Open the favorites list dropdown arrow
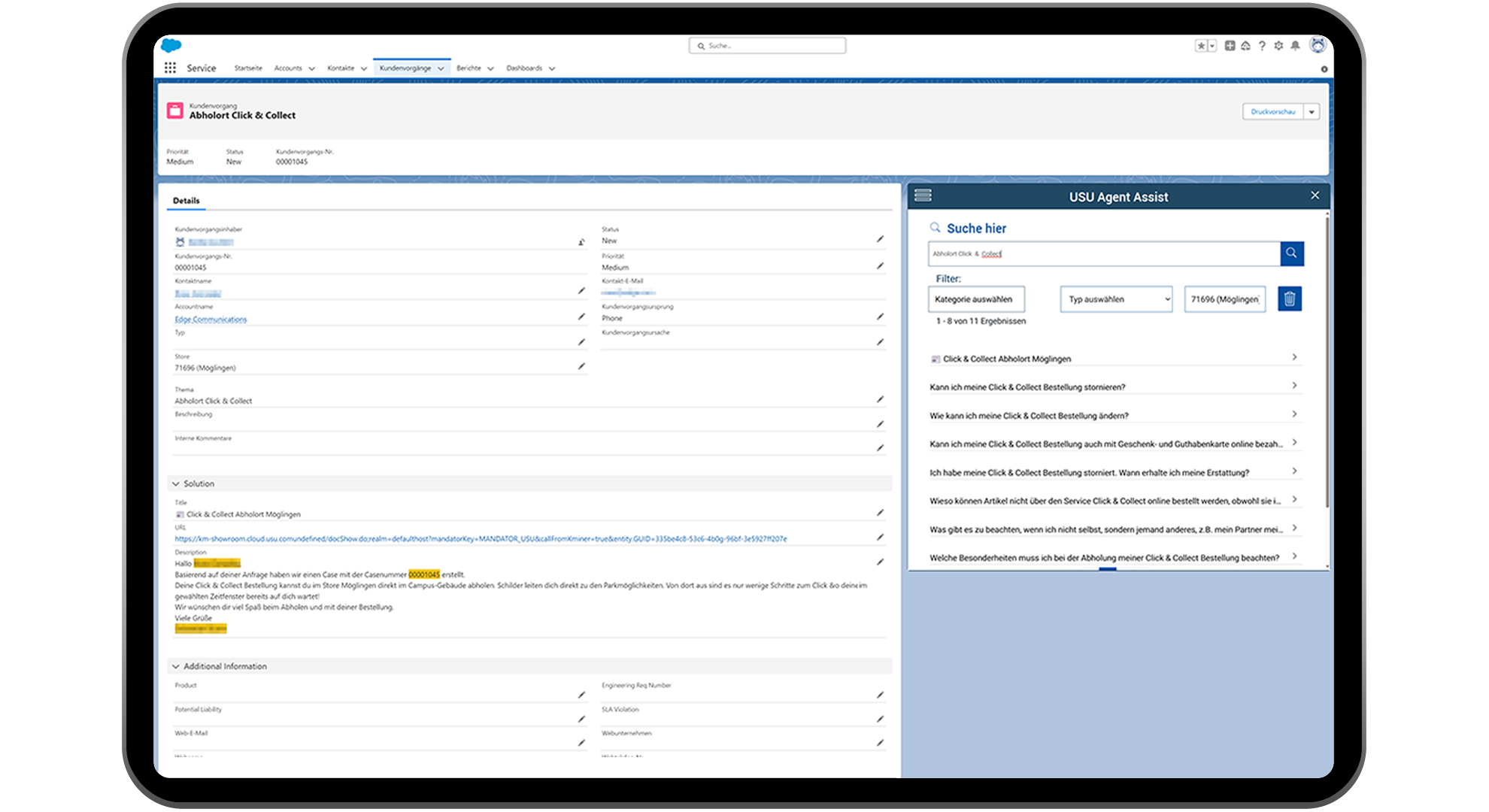Viewport: 1489px width, 812px height. tap(1212, 46)
